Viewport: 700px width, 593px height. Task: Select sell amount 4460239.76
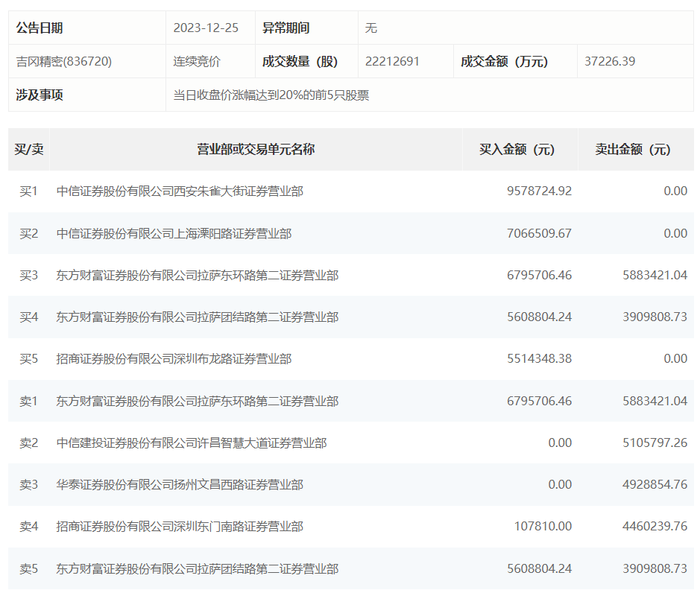[655, 526]
